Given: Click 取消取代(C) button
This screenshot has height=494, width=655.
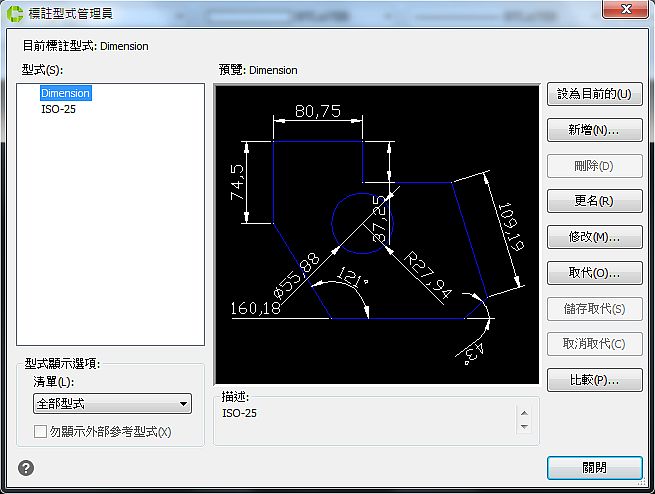Looking at the screenshot, I should point(594,344).
